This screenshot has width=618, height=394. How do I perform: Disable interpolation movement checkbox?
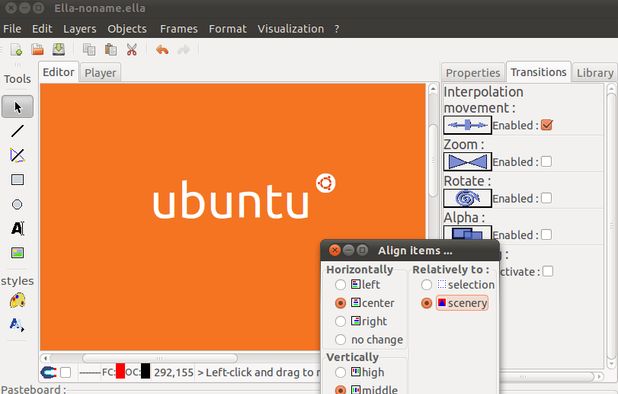pos(547,125)
